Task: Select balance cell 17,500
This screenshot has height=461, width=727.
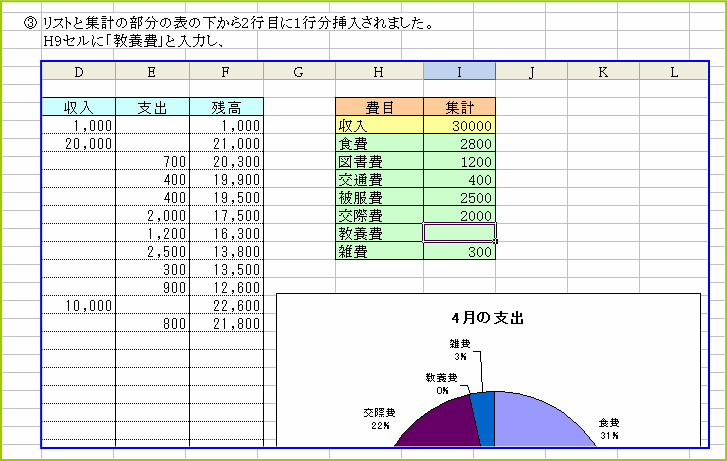Action: 226,215
